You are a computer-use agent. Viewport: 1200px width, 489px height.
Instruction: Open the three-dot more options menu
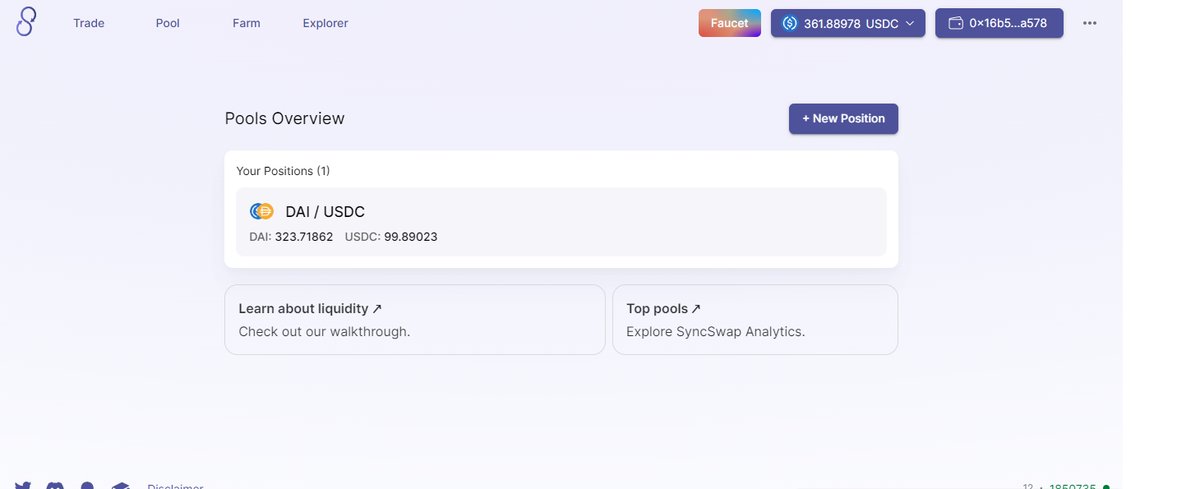coord(1090,23)
